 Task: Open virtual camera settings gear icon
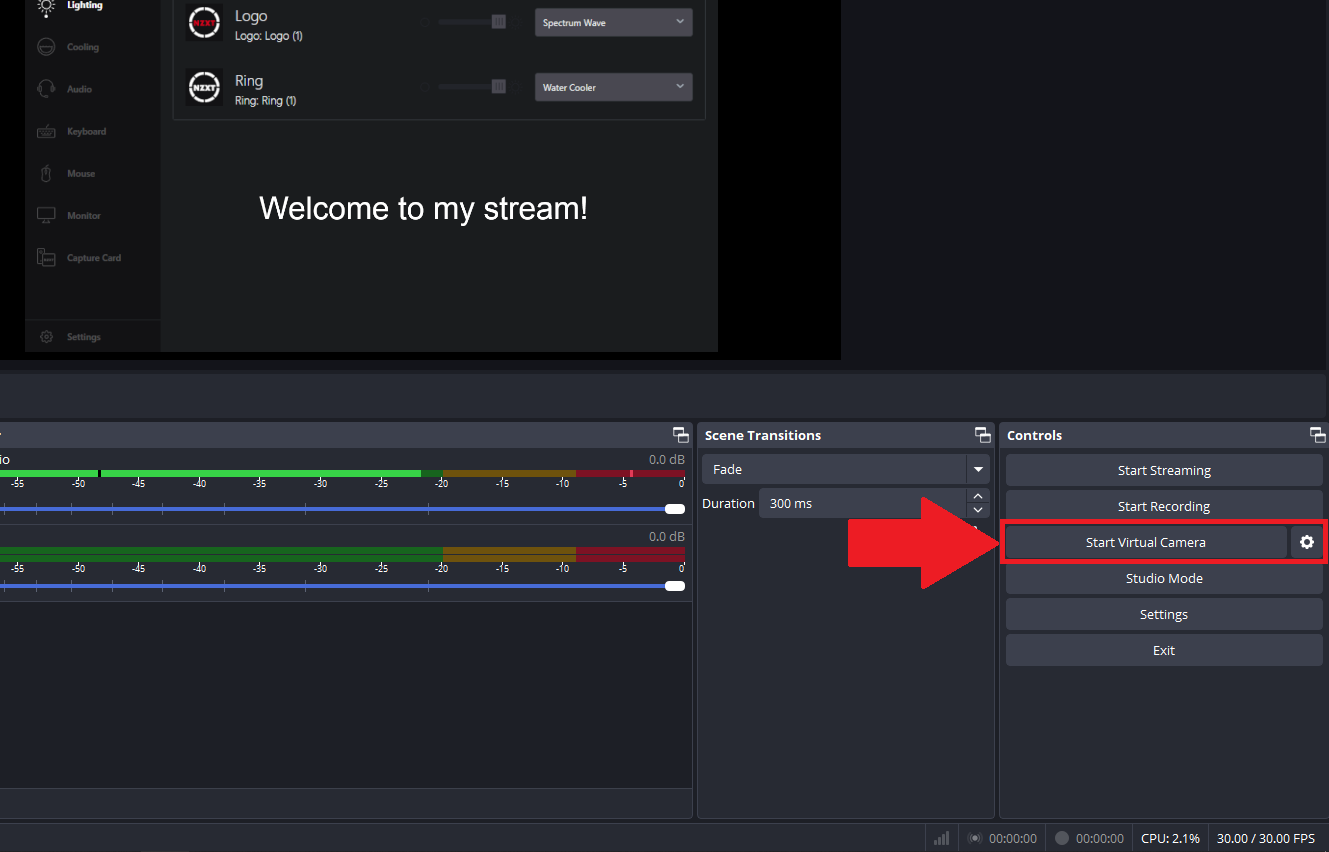[x=1306, y=542]
